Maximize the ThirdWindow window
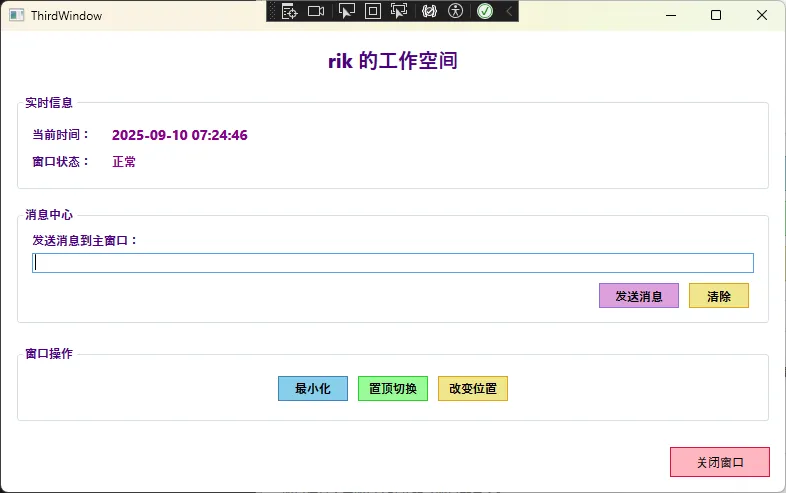The width and height of the screenshot is (786, 493). [x=715, y=15]
